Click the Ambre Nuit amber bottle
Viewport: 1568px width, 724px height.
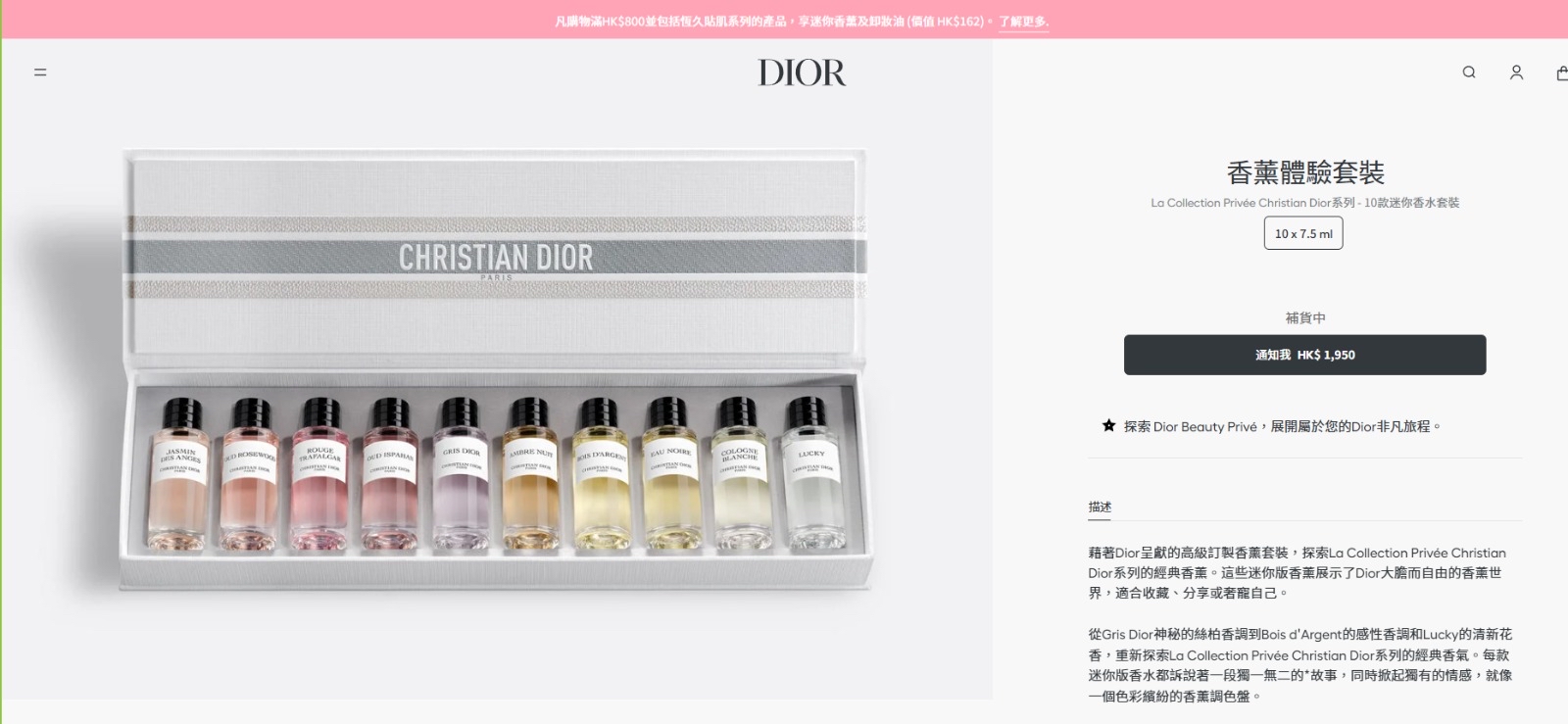point(530,472)
